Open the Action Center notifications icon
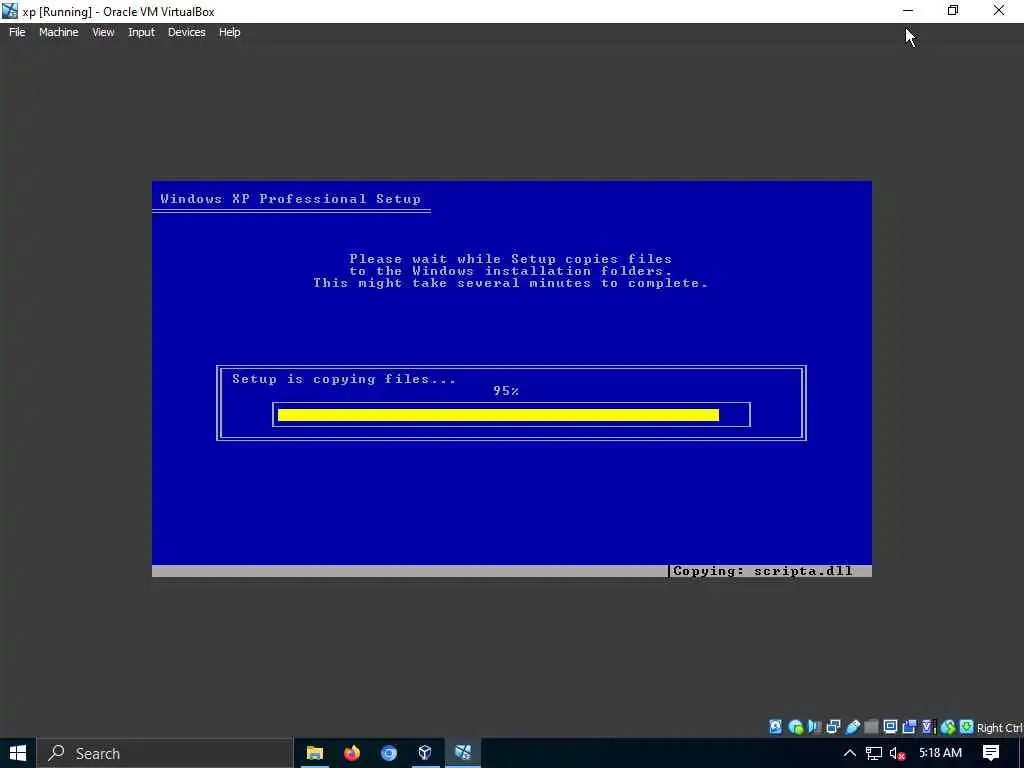1024x768 pixels. pyautogui.click(x=991, y=753)
